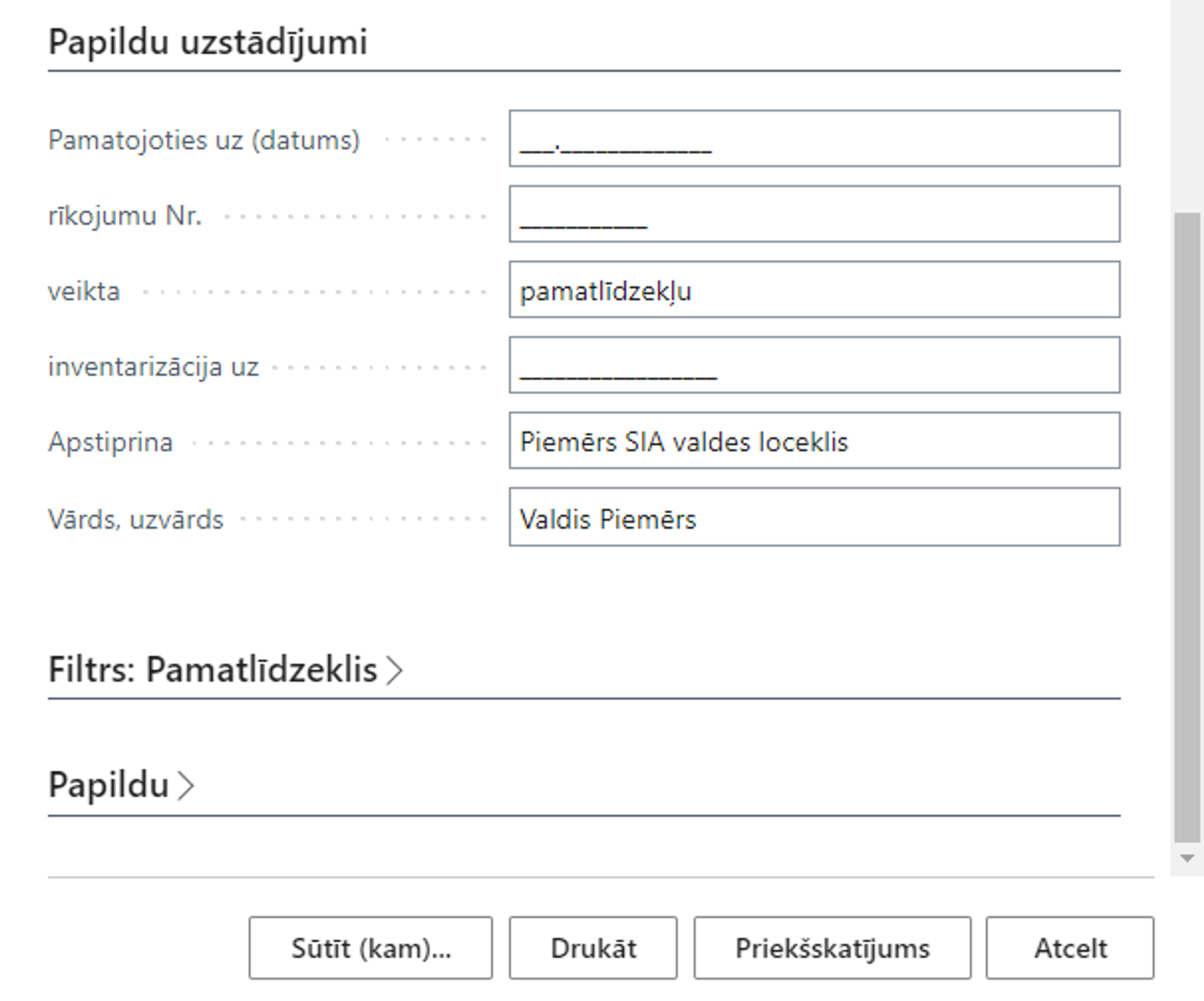Open the Priekšskatījums preview

[832, 949]
